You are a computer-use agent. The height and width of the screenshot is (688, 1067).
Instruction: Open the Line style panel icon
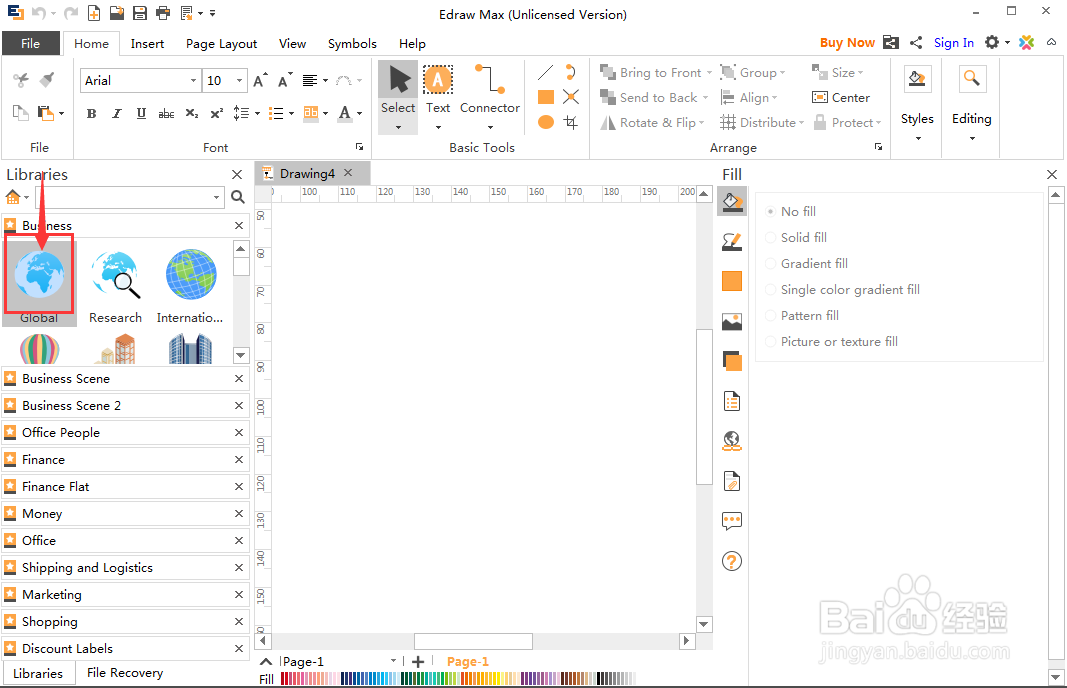point(732,242)
